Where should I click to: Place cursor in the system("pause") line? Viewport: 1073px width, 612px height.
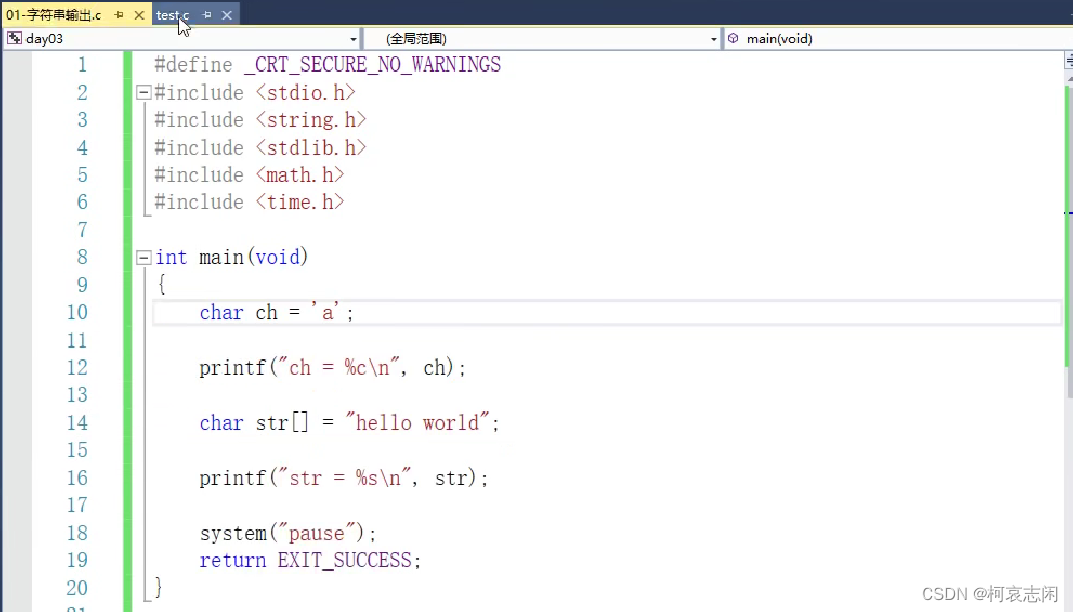(288, 532)
